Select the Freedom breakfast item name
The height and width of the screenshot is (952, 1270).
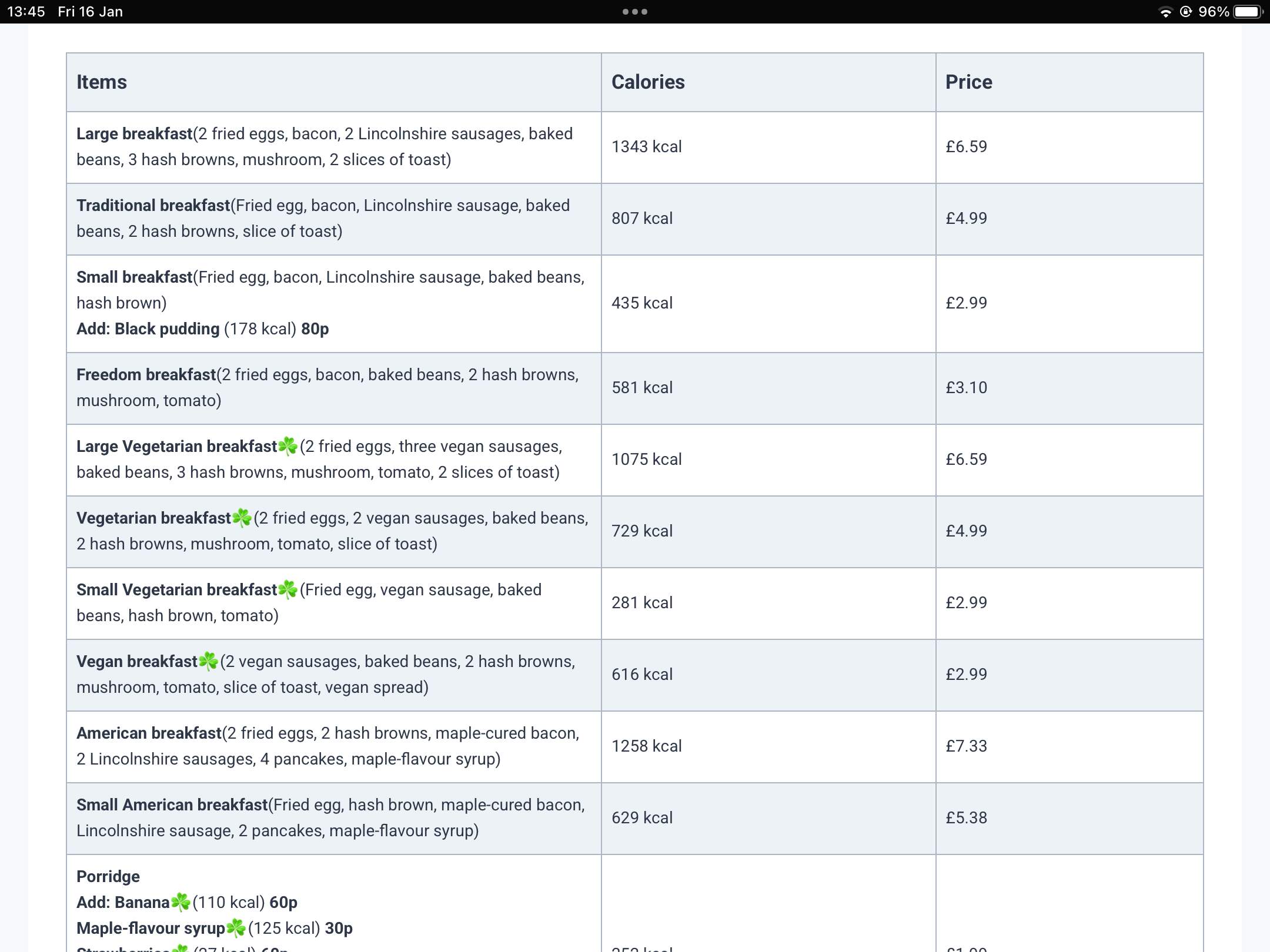click(146, 375)
